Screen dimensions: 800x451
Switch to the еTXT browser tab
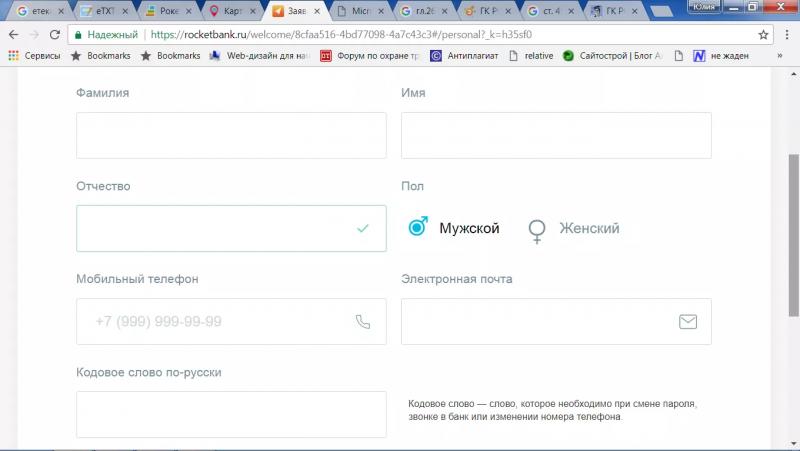point(106,11)
